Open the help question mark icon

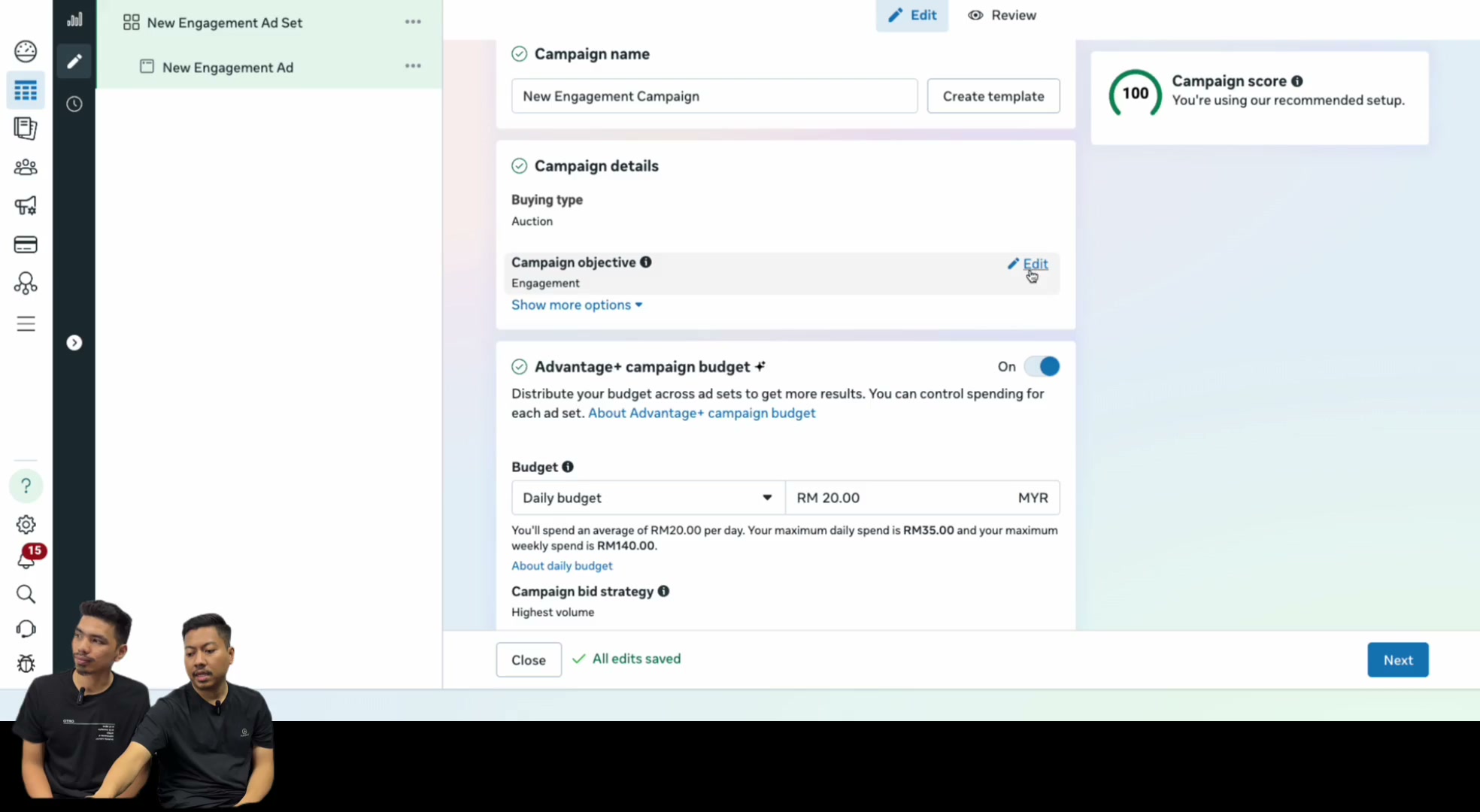point(26,486)
